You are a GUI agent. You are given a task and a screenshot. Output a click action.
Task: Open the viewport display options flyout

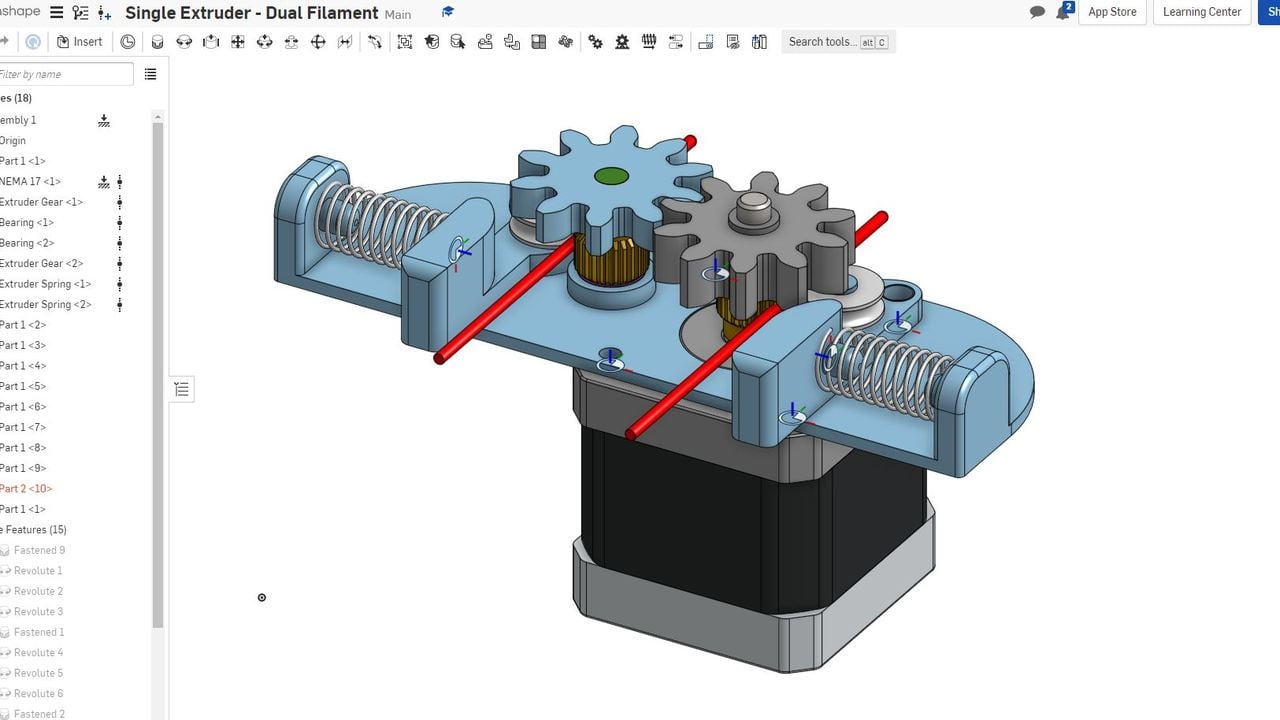[181, 388]
